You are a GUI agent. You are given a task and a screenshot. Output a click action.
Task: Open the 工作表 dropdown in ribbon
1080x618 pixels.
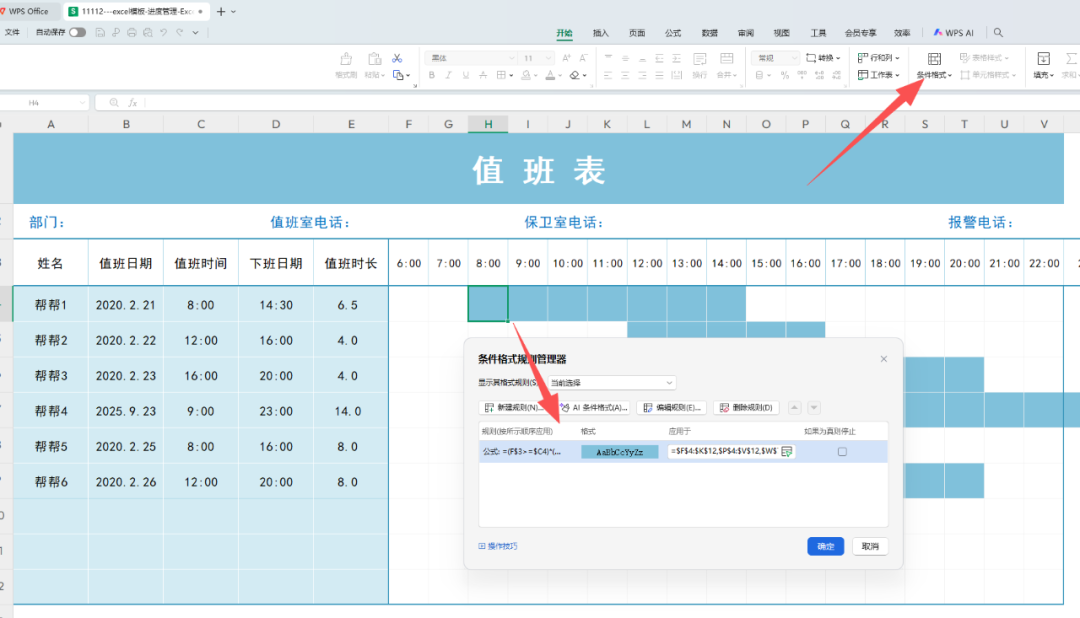[880, 75]
